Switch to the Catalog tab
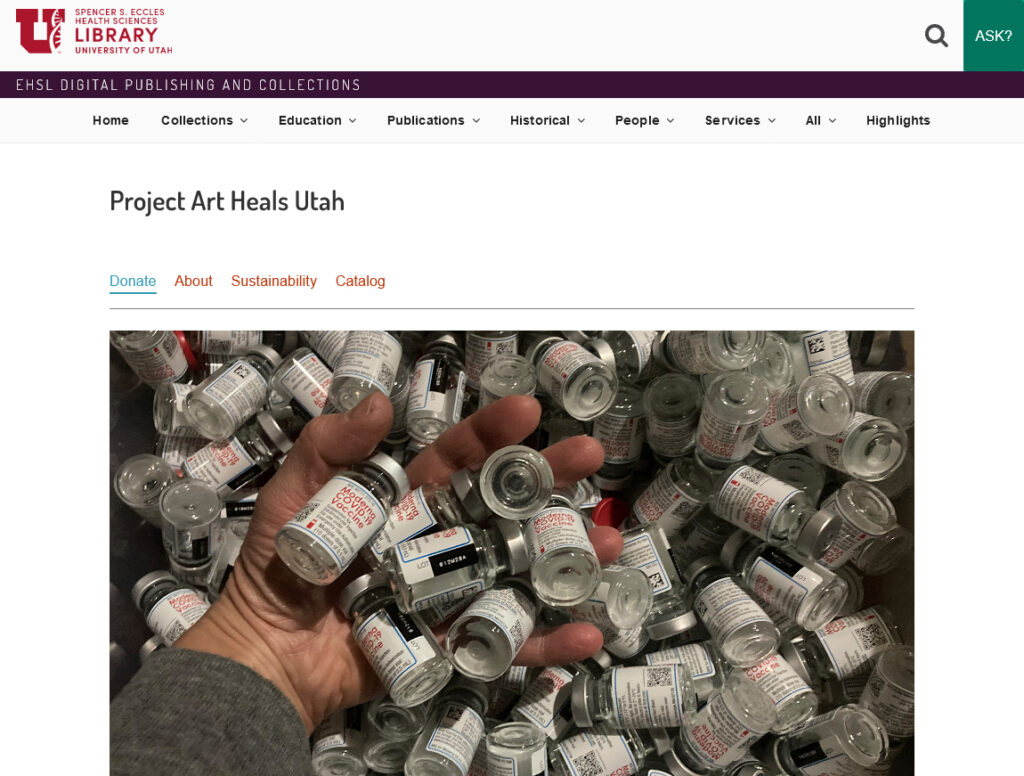This screenshot has width=1024, height=776. click(x=360, y=281)
